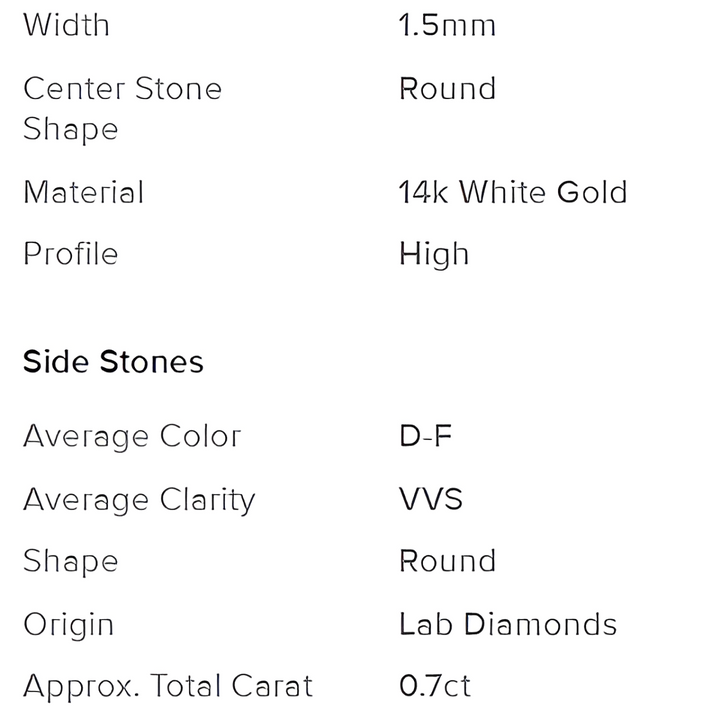The image size is (720, 718).
Task: Click the word Gold in the Material value
Action: tap(592, 192)
